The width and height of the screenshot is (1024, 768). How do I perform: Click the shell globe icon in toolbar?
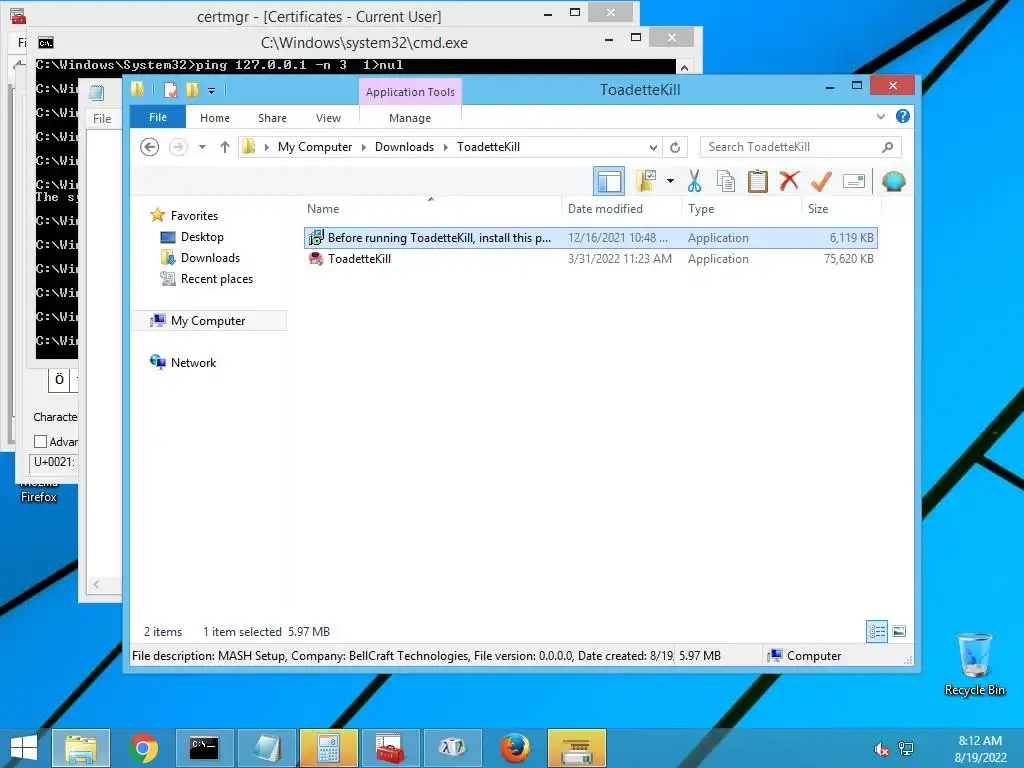(893, 181)
